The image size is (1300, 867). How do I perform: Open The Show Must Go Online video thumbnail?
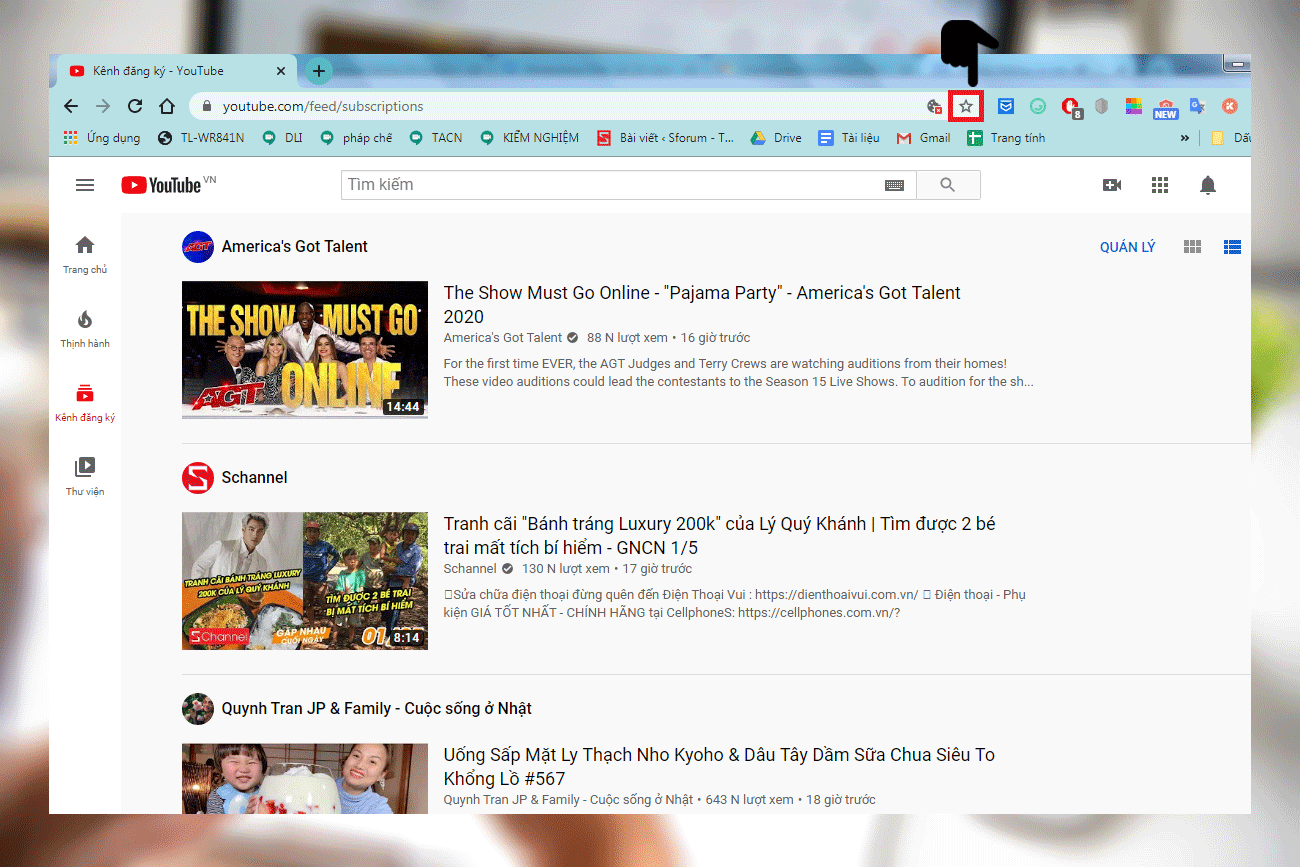[x=305, y=350]
